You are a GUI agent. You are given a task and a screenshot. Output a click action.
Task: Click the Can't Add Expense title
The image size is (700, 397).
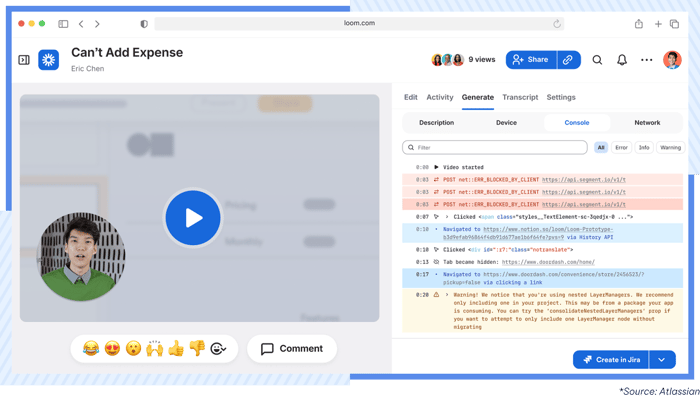[127, 53]
